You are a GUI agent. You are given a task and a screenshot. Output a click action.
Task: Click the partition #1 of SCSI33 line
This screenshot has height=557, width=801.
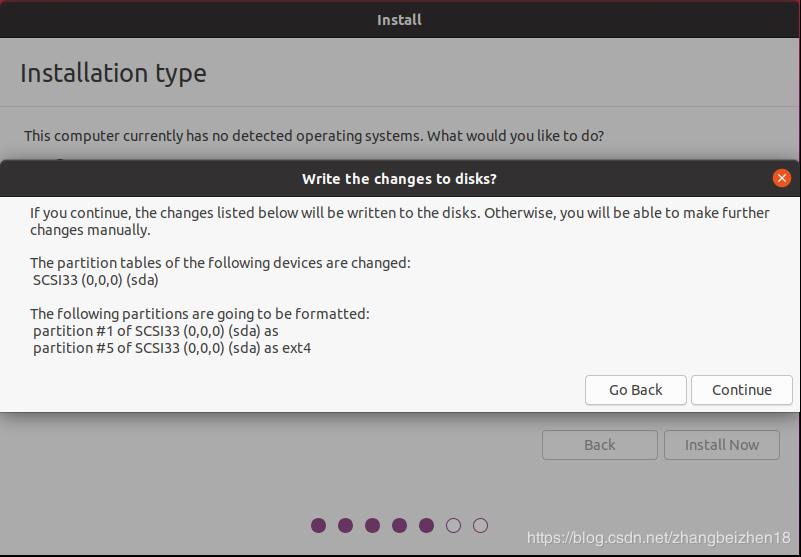point(162,331)
